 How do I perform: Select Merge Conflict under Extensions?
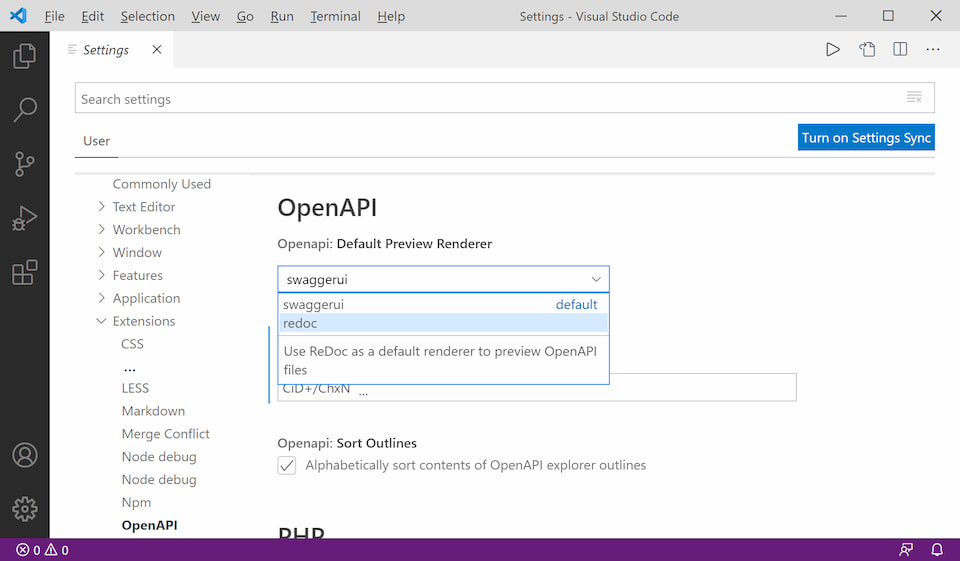pyautogui.click(x=165, y=434)
